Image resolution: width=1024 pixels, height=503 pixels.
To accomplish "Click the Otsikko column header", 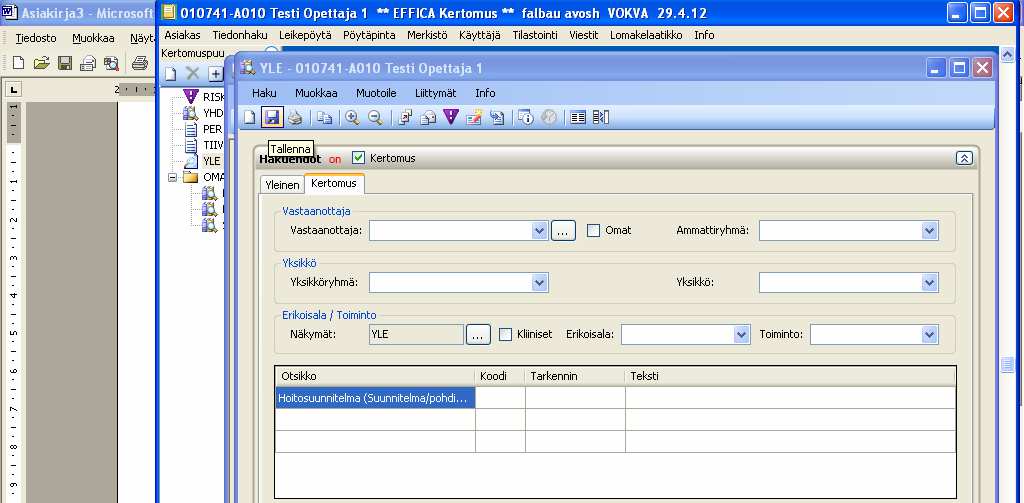I will point(375,376).
